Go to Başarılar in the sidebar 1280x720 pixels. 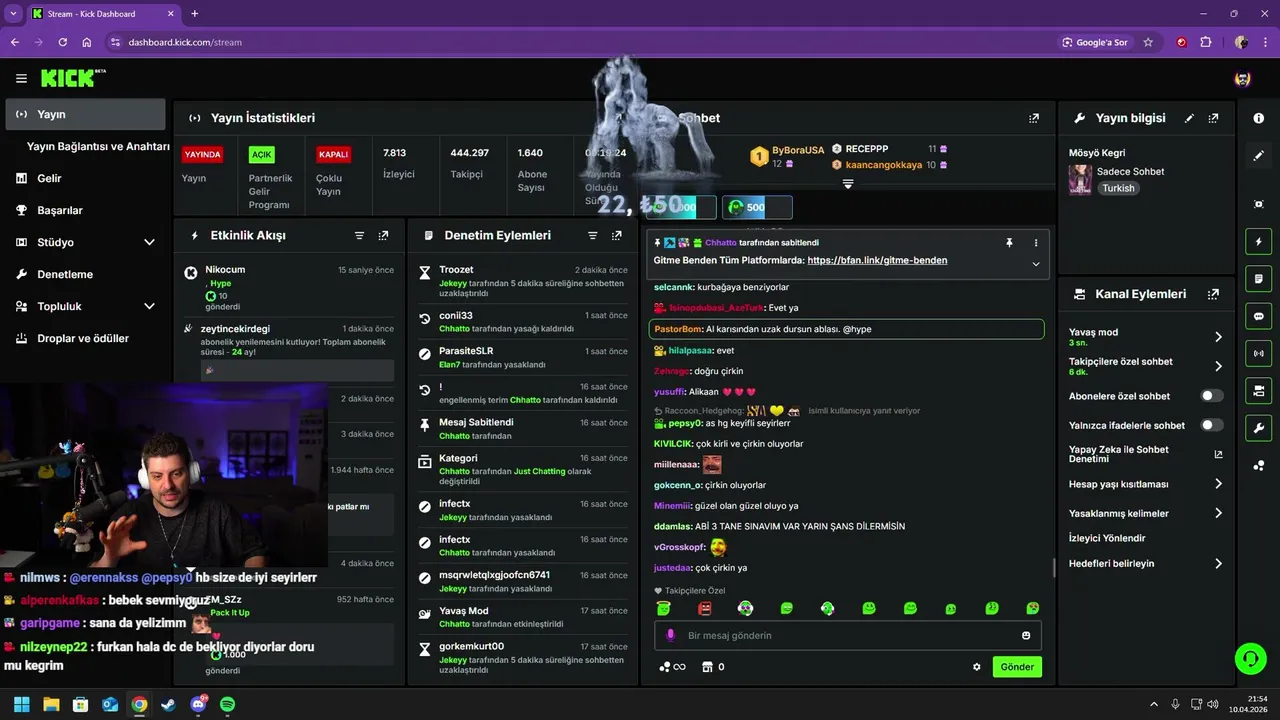pyautogui.click(x=86, y=210)
